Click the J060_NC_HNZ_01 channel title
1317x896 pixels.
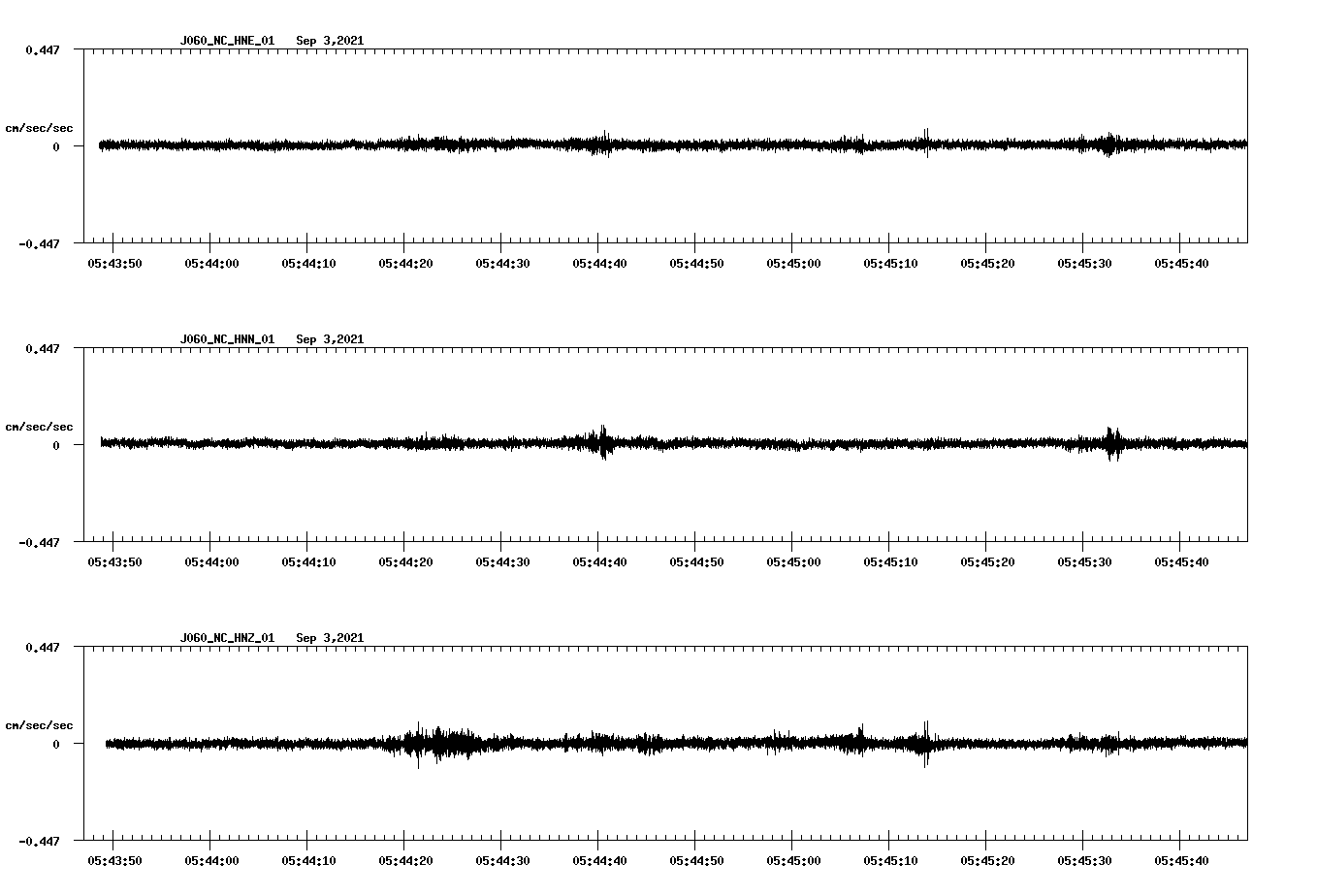tap(227, 638)
